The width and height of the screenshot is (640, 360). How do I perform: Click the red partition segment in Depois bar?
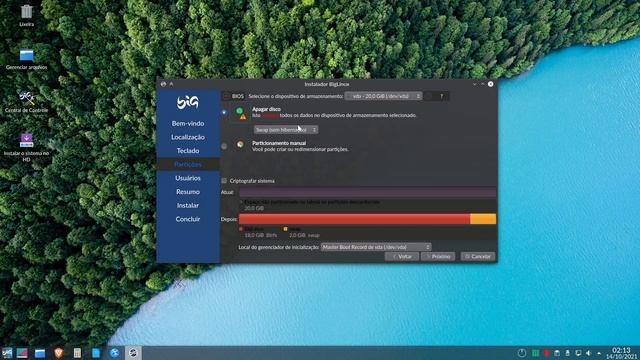tap(354, 219)
